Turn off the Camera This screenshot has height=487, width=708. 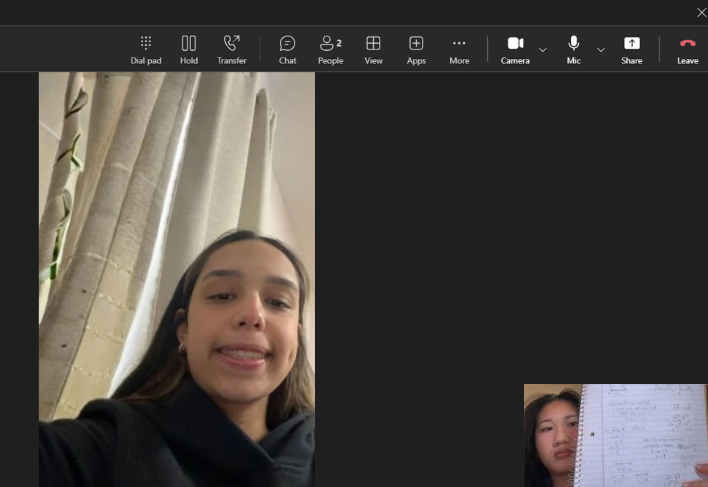(515, 49)
